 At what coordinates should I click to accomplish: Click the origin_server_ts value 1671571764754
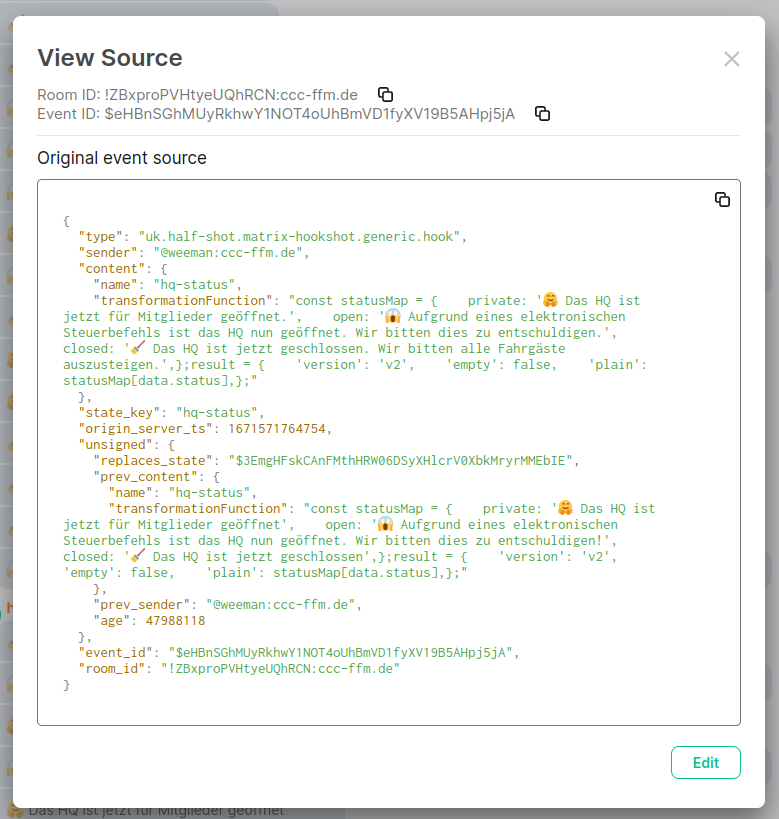[276, 429]
